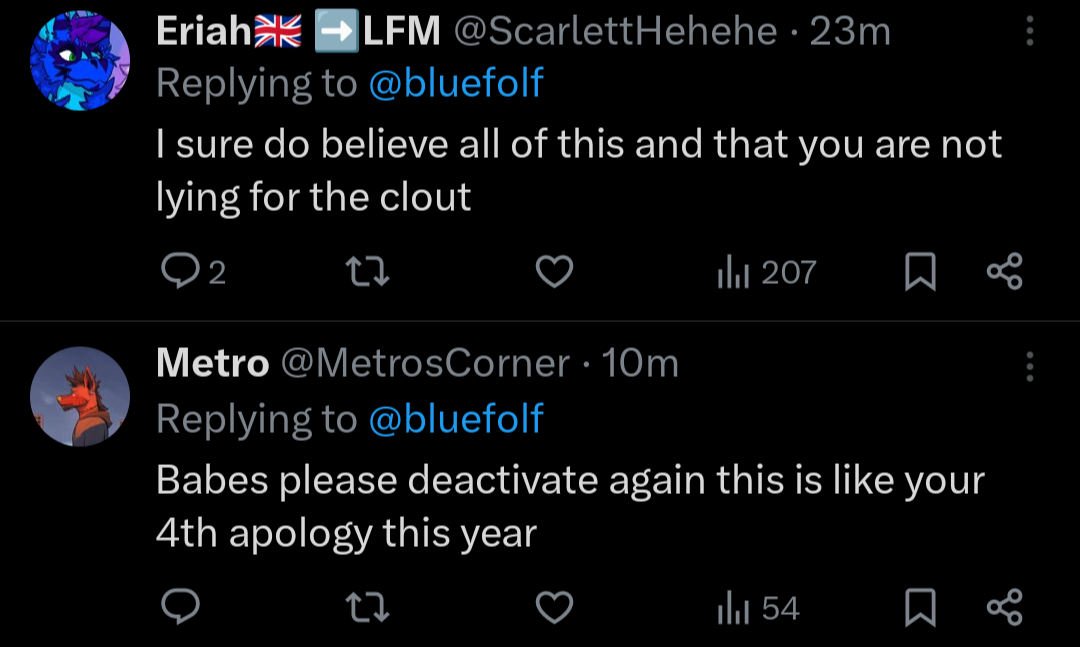Share Eriah's tweet via share icon

tap(1005, 271)
